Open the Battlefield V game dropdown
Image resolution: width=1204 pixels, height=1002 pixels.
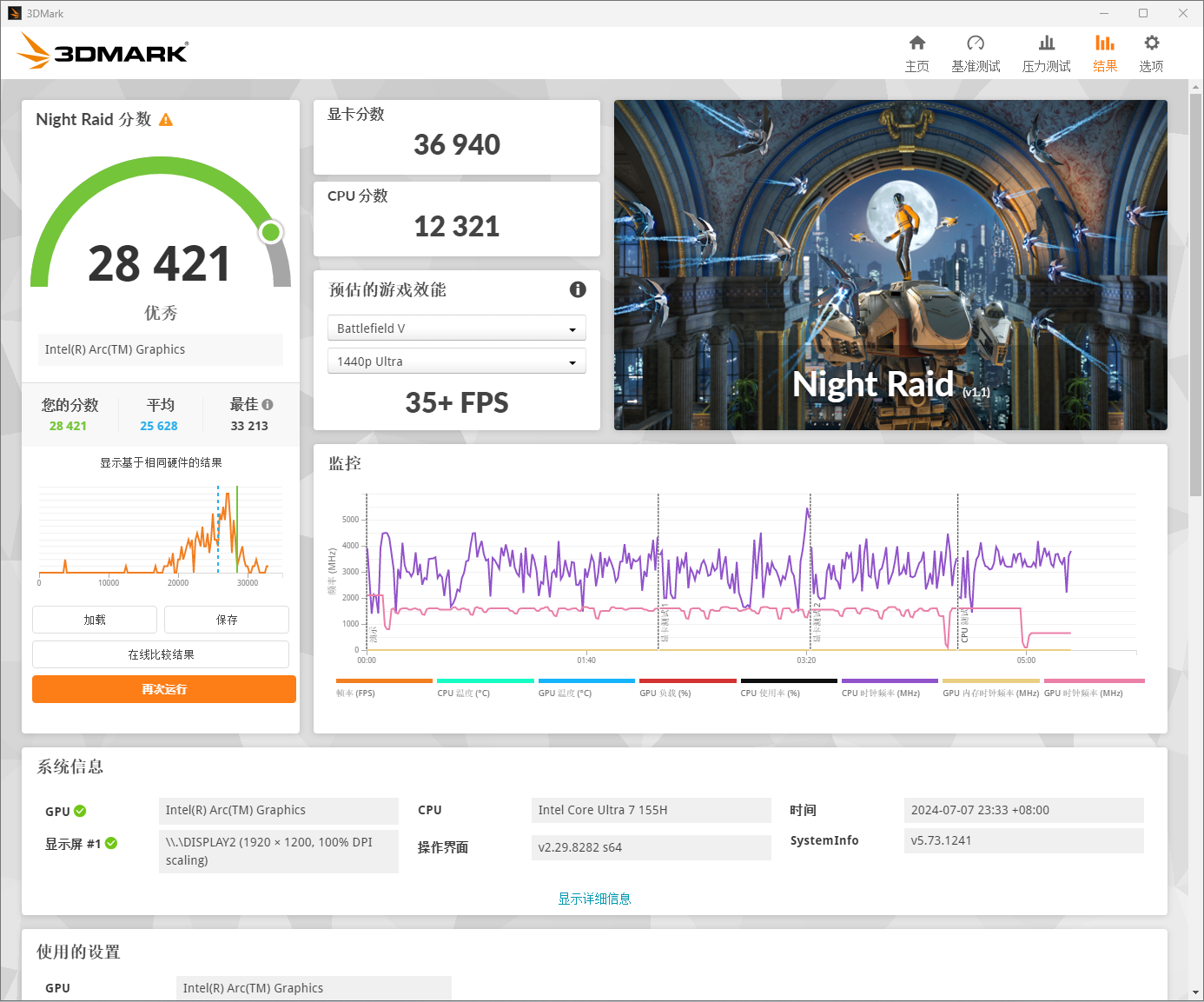click(457, 328)
